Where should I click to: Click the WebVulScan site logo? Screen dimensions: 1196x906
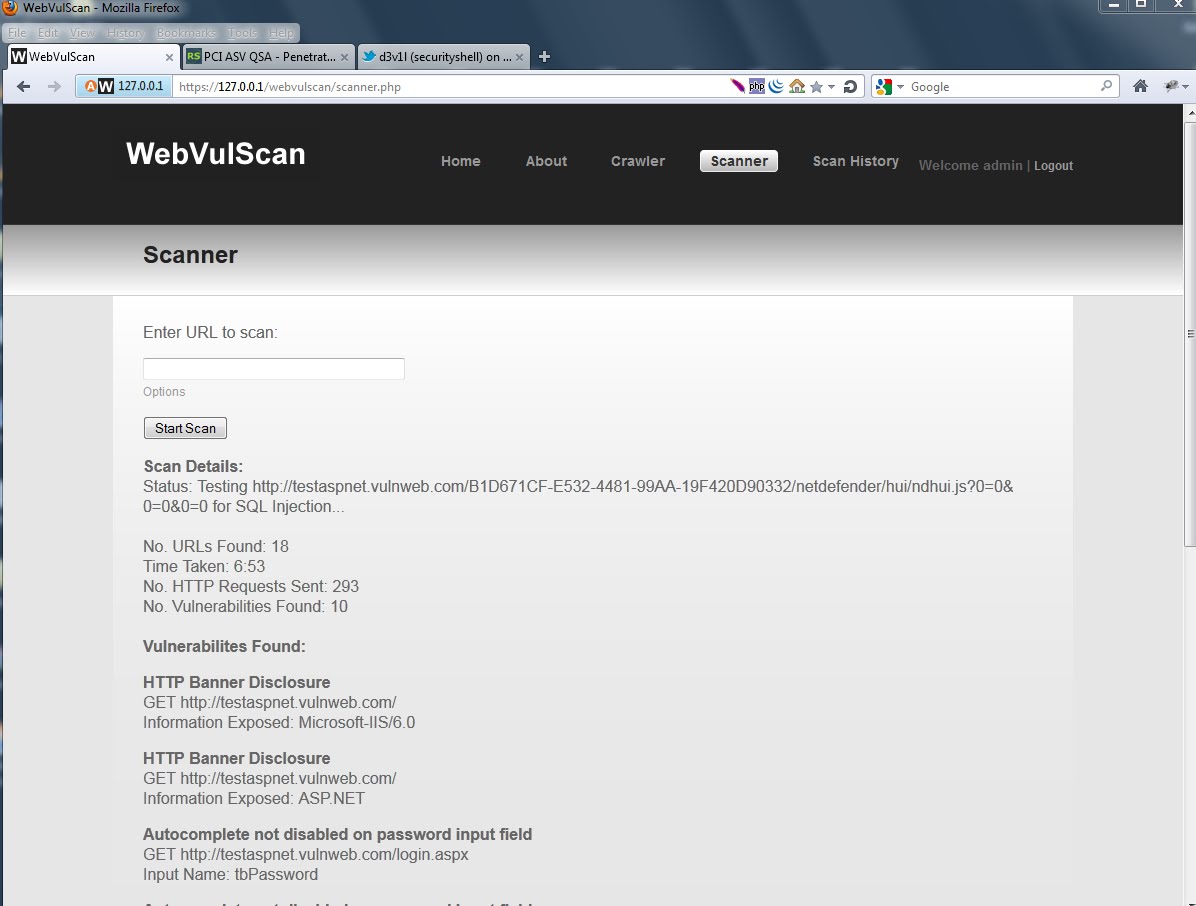coord(216,154)
